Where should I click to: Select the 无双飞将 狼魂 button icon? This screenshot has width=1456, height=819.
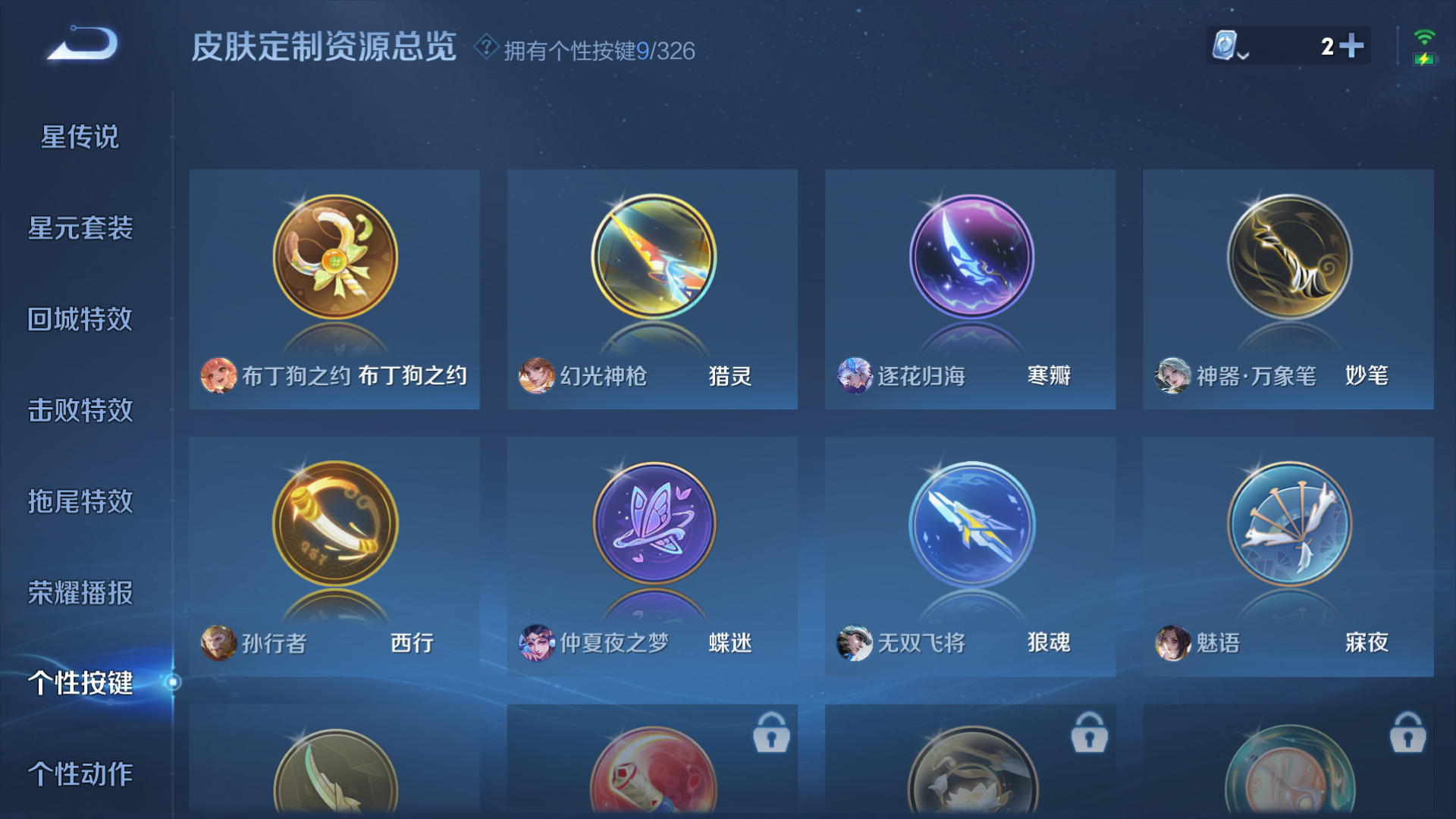971,524
